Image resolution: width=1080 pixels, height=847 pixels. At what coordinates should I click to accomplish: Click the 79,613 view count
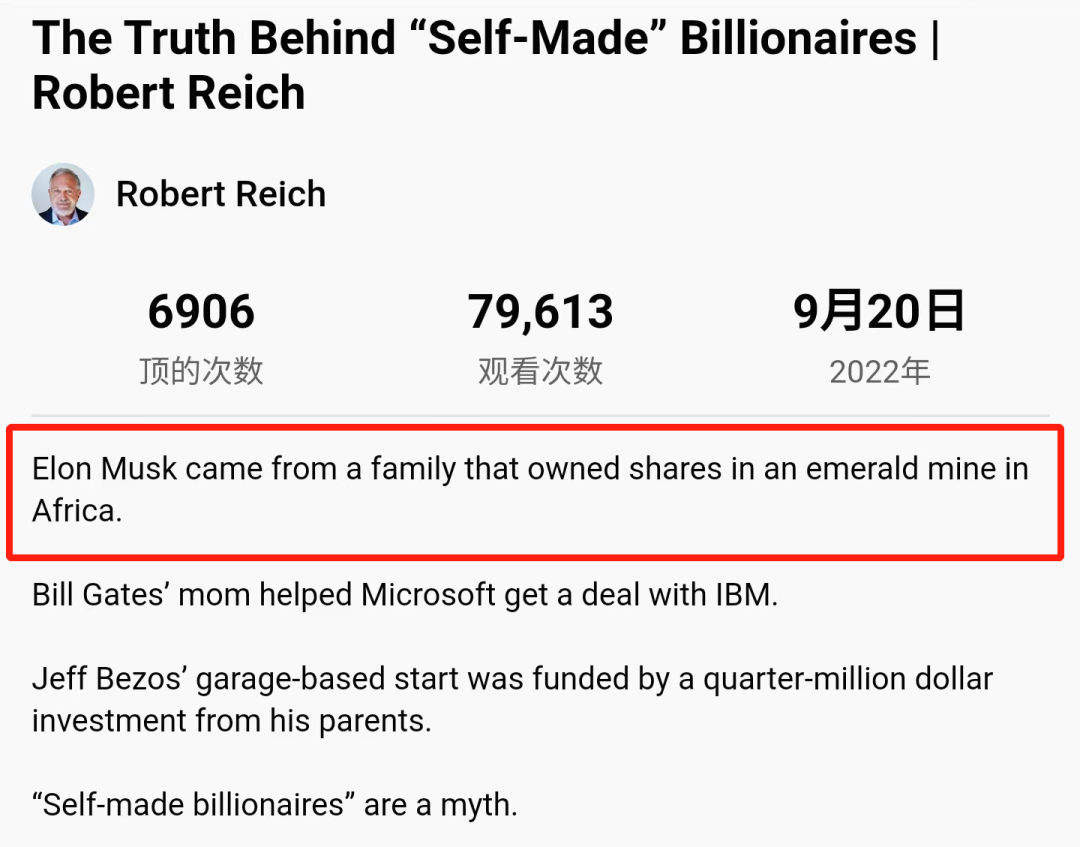540,312
